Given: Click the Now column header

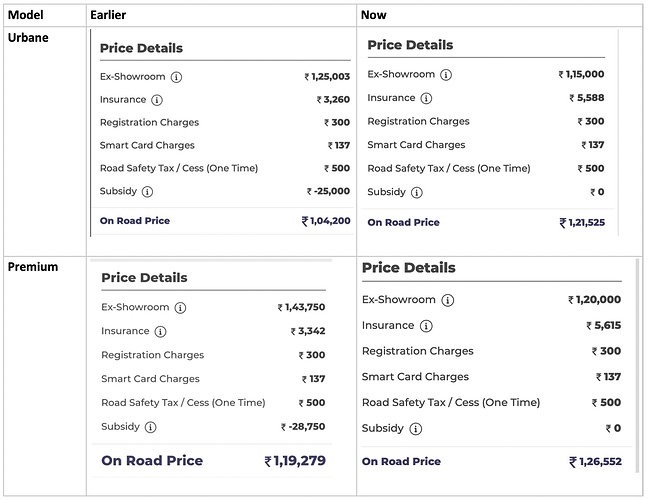Looking at the screenshot, I should [374, 15].
